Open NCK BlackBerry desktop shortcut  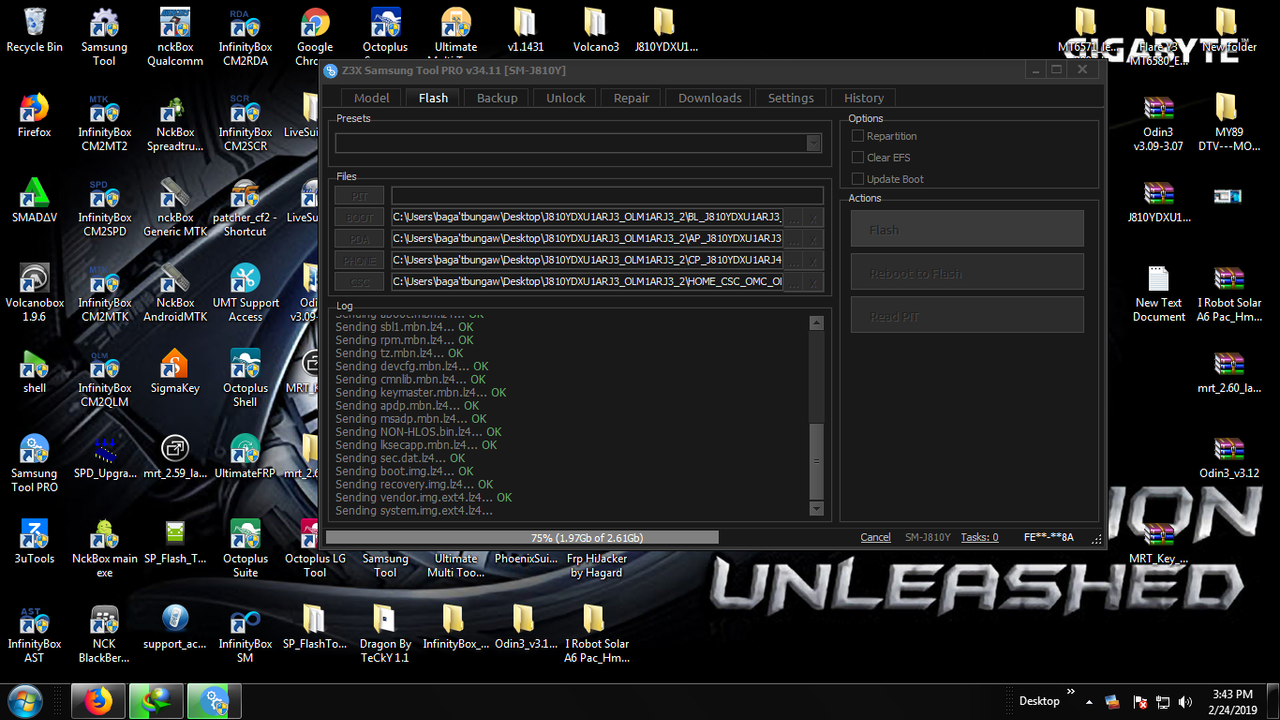point(104,633)
